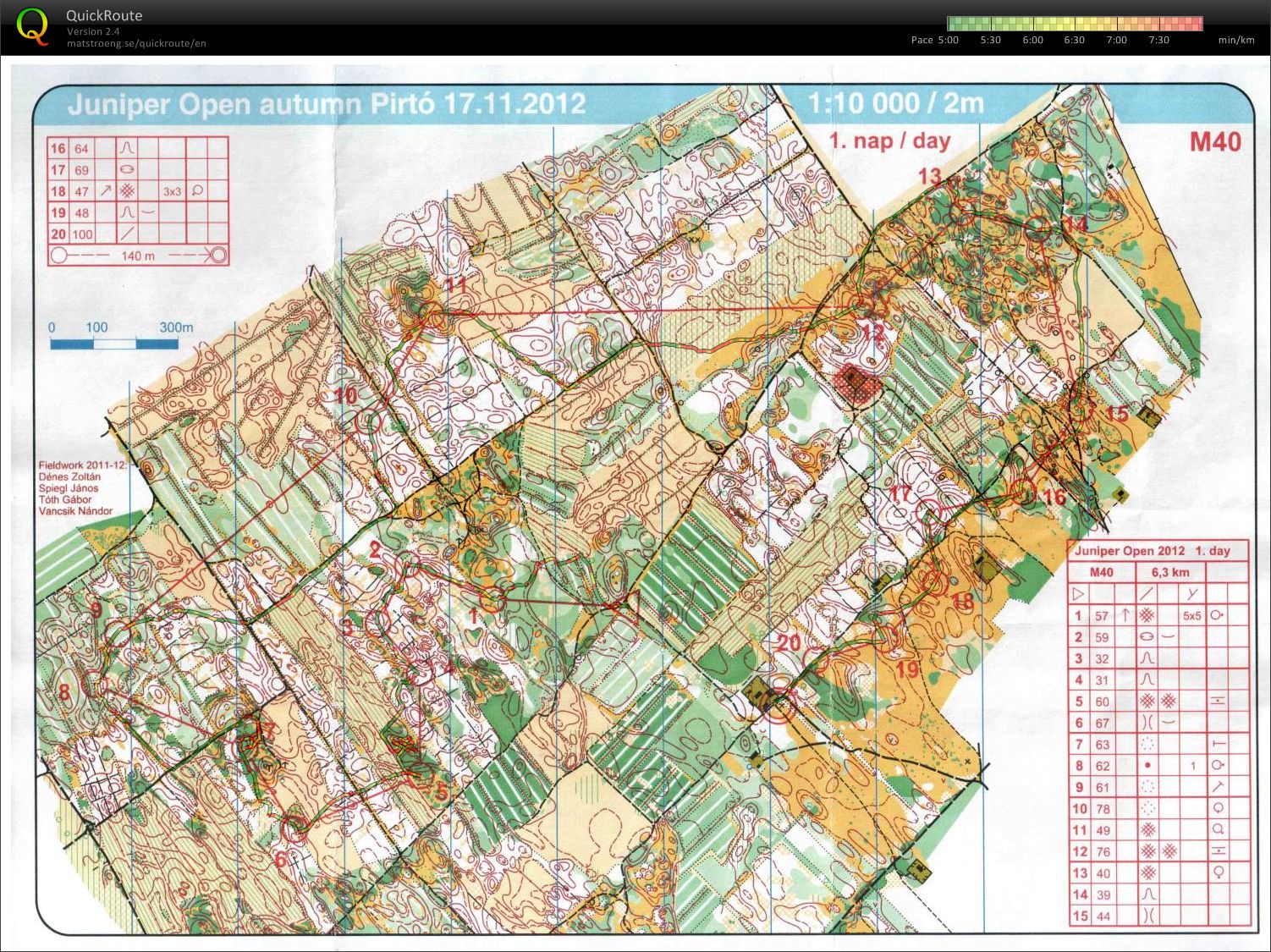Click the 7:30 pace legend label
Screen dimensions: 1271x952
[1159, 40]
